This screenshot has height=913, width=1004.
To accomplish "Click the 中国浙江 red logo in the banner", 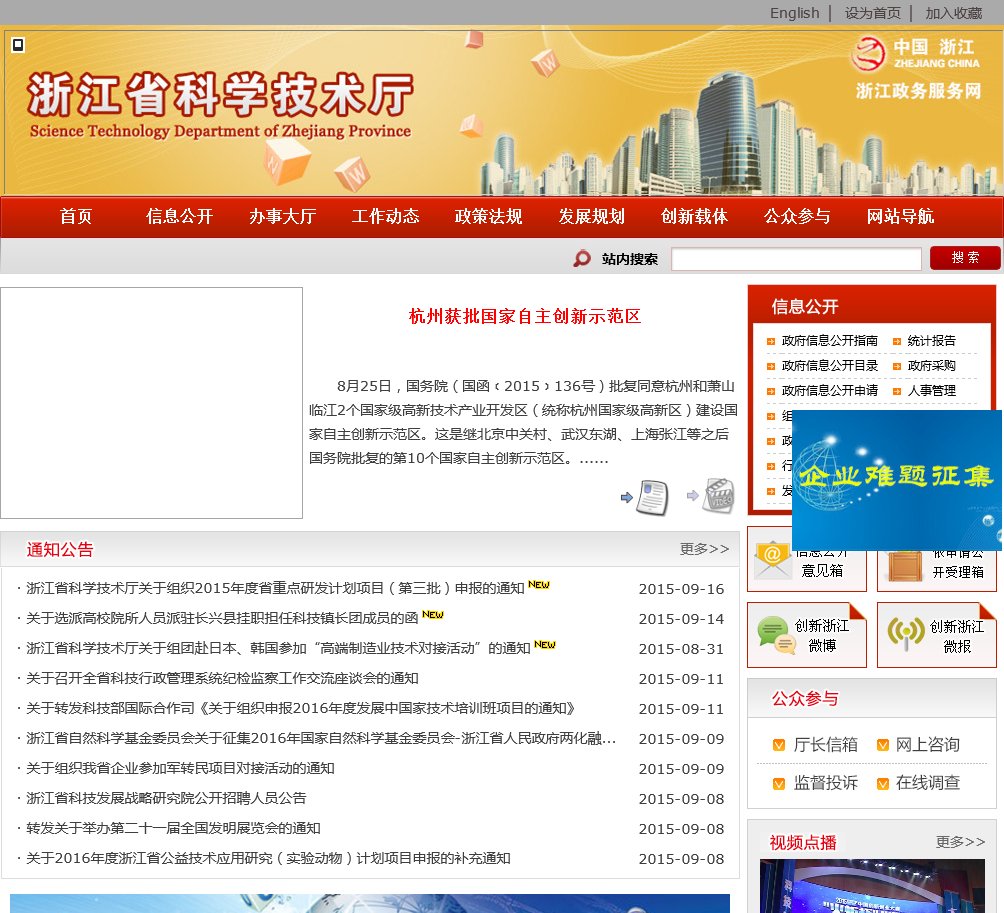I will (x=868, y=54).
